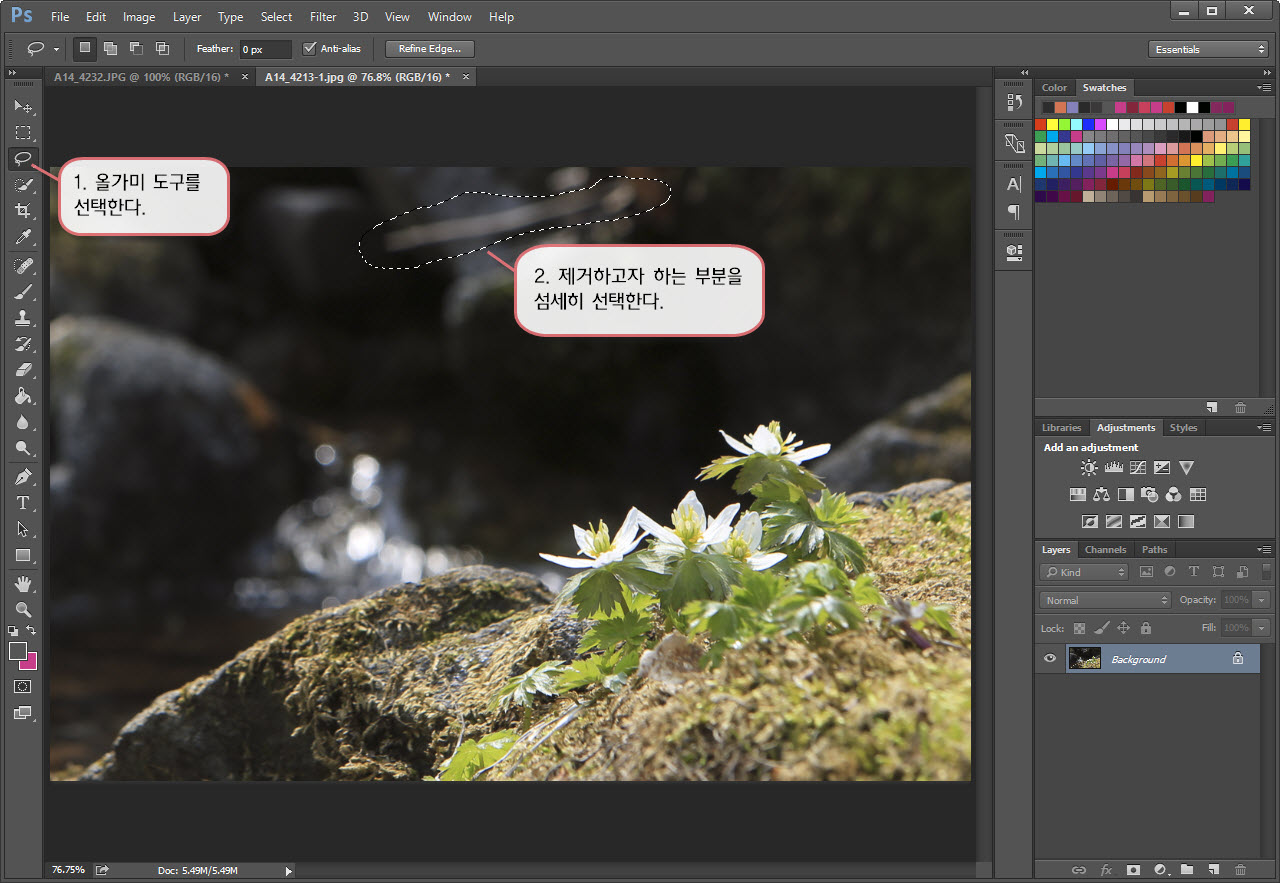Open the Image menu
Viewport: 1280px width, 883px height.
(139, 17)
